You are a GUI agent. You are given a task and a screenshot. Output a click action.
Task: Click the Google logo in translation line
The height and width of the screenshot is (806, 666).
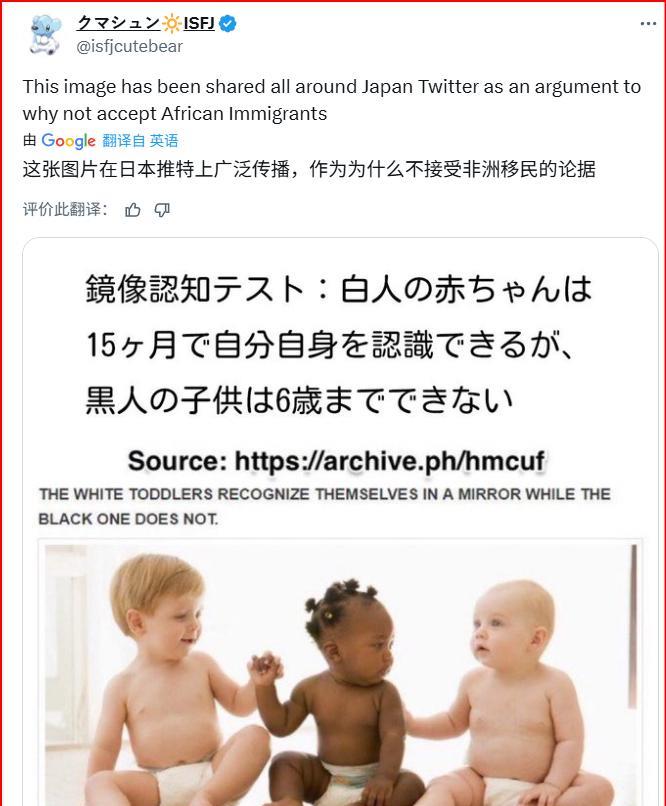pos(68,141)
